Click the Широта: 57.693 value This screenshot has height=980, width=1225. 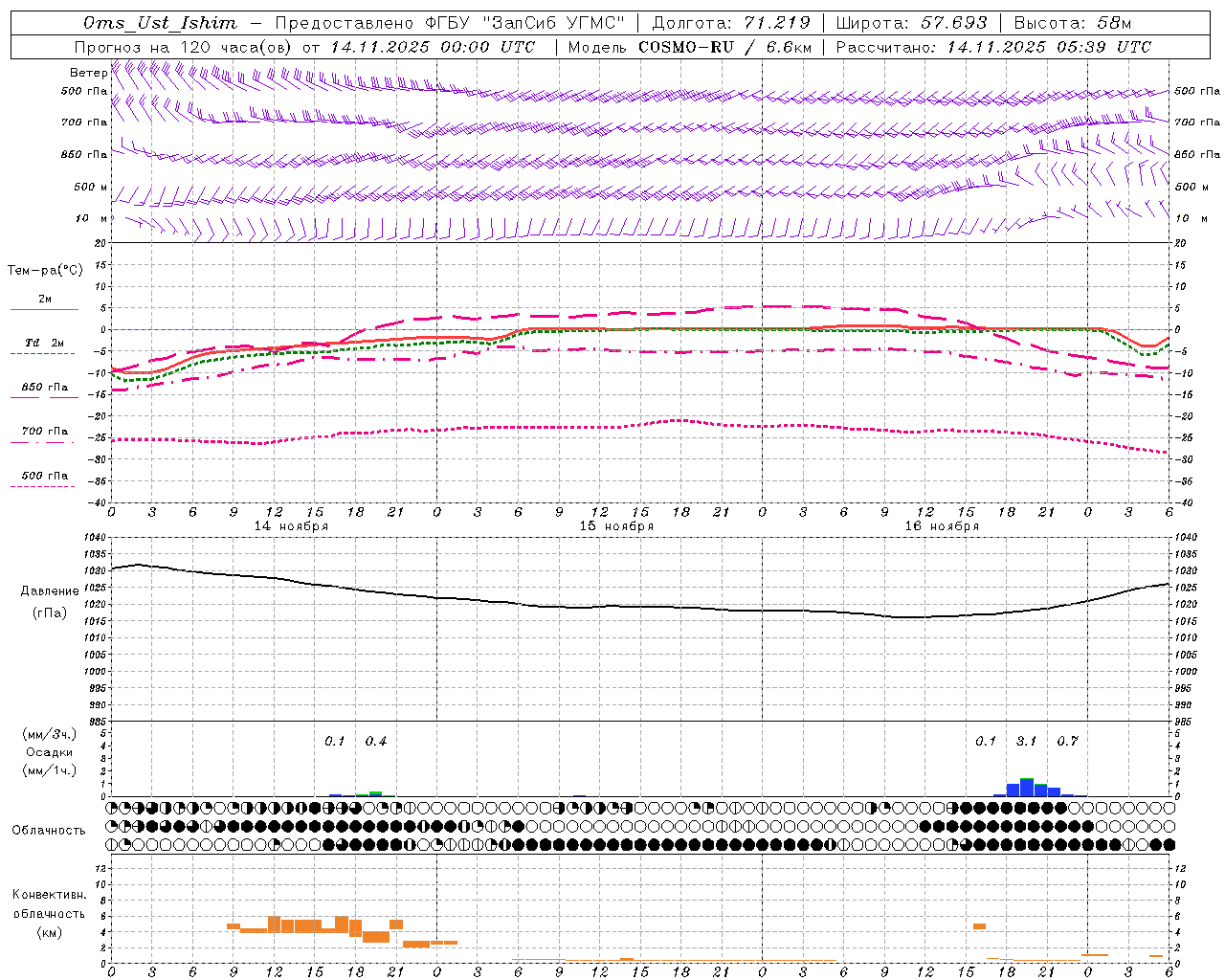pyautogui.click(x=911, y=23)
